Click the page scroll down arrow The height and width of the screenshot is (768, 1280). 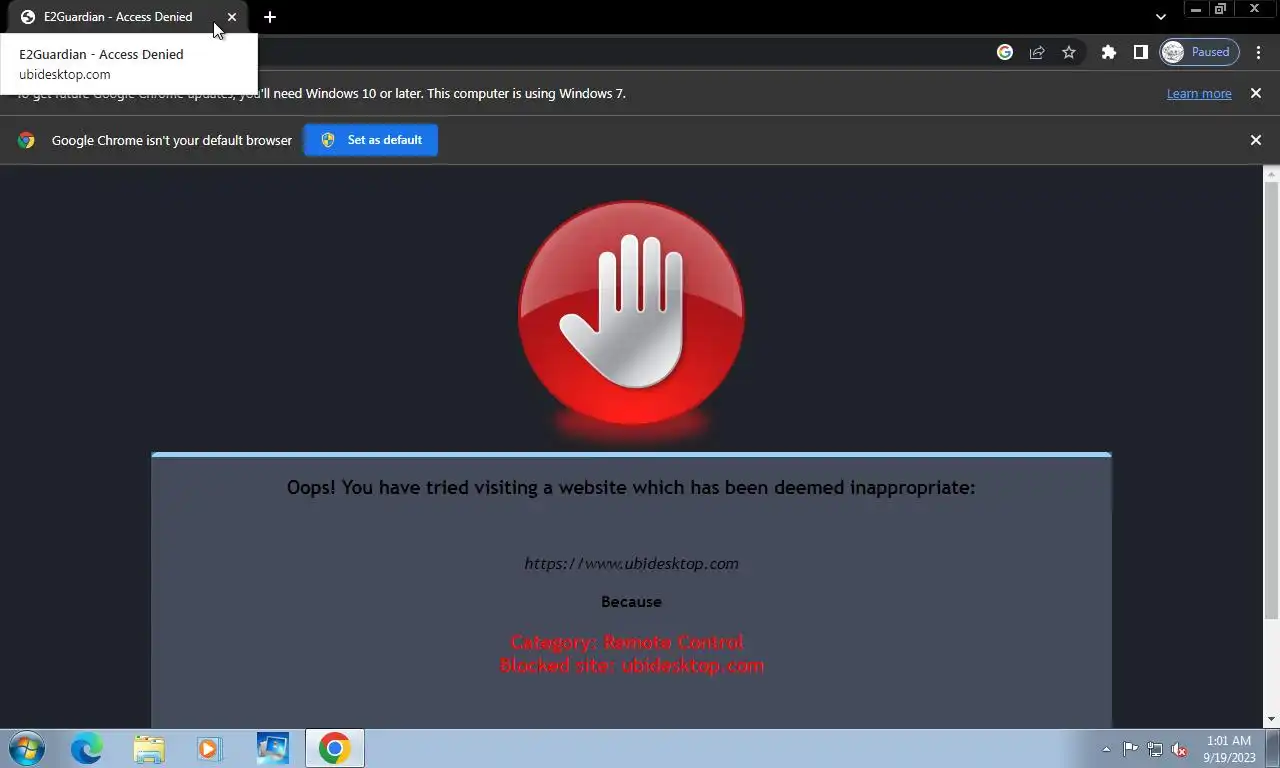tap(1271, 720)
